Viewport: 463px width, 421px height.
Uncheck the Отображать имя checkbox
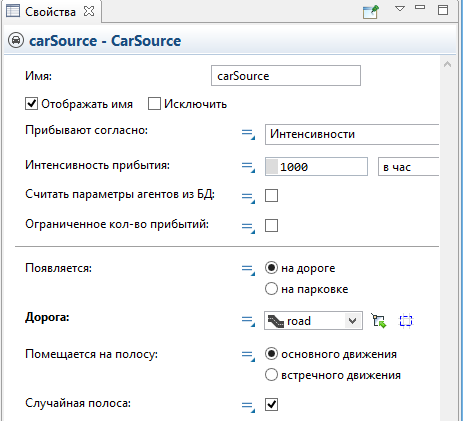click(x=31, y=104)
